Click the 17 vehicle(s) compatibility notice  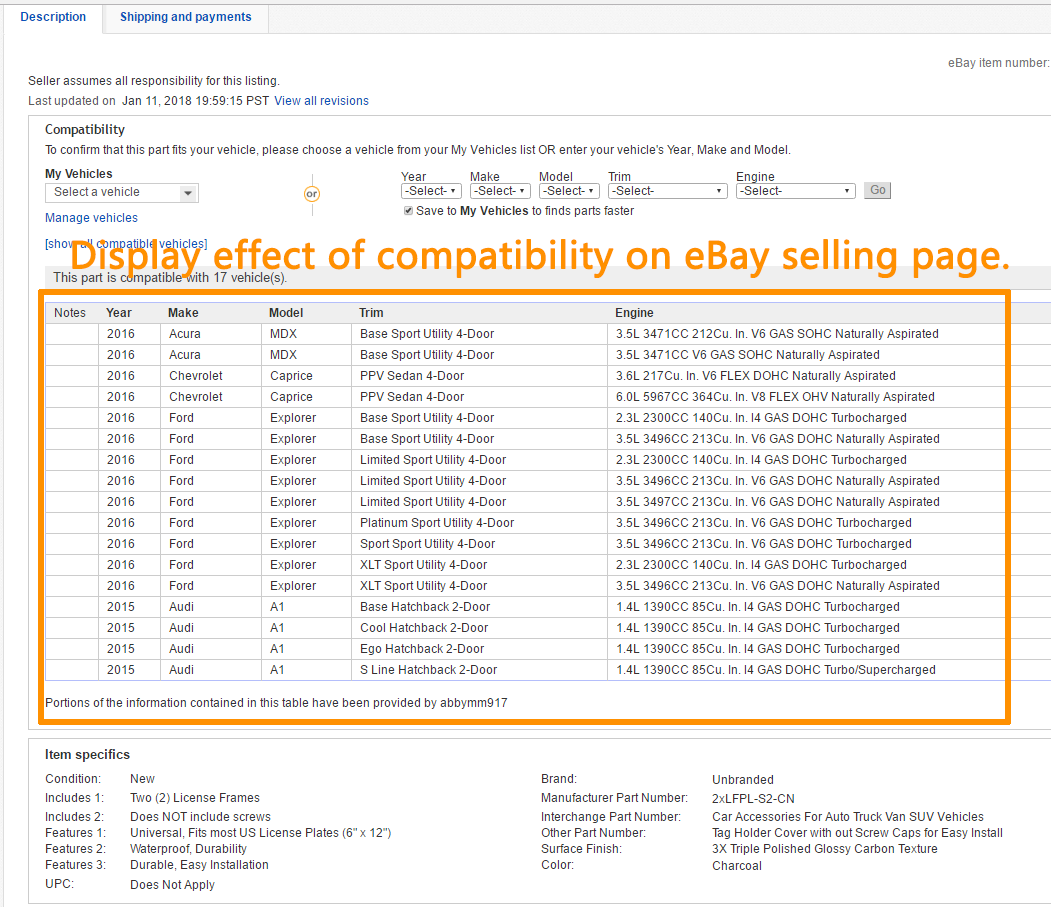pyautogui.click(x=170, y=278)
